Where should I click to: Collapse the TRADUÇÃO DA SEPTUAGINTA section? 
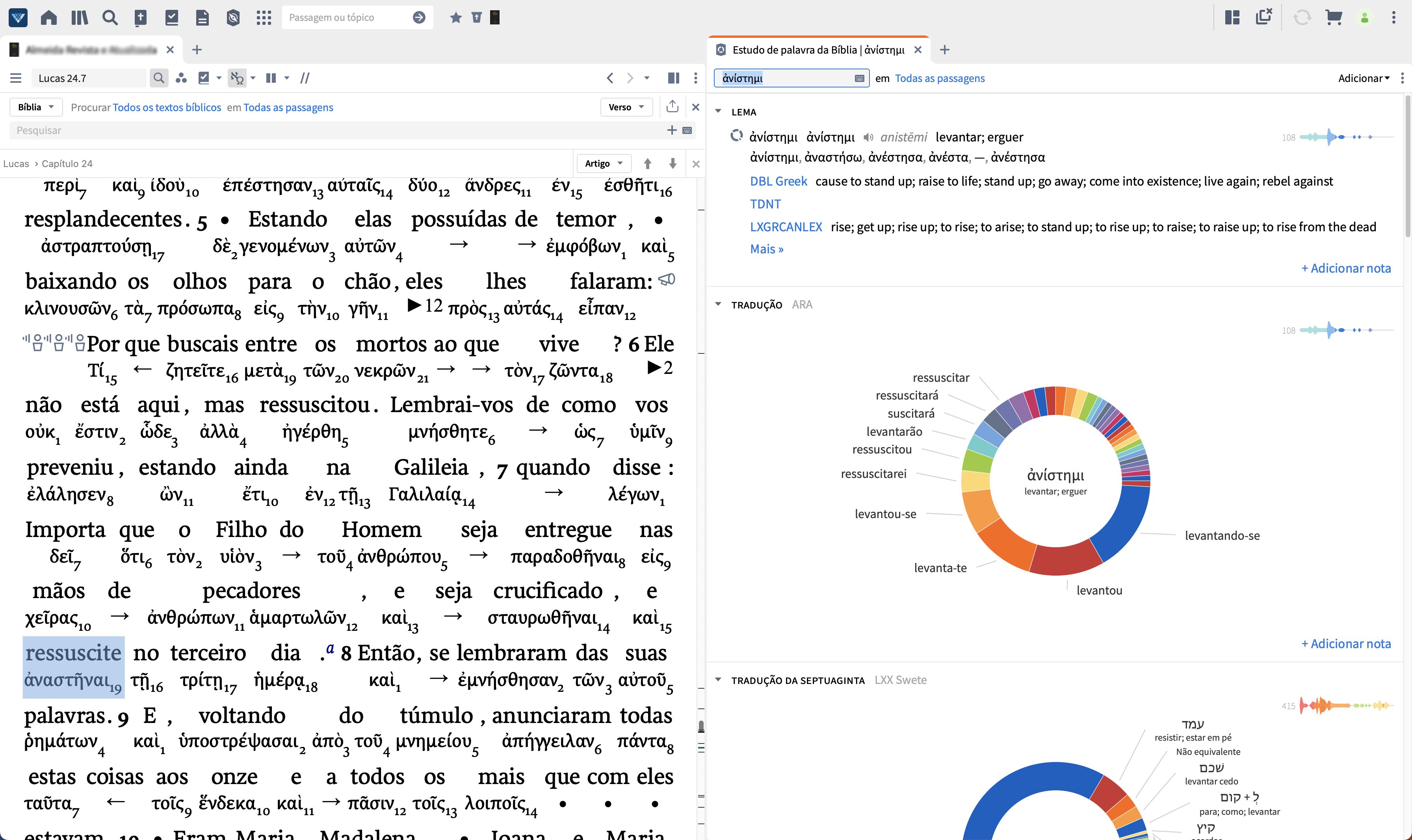pos(718,680)
